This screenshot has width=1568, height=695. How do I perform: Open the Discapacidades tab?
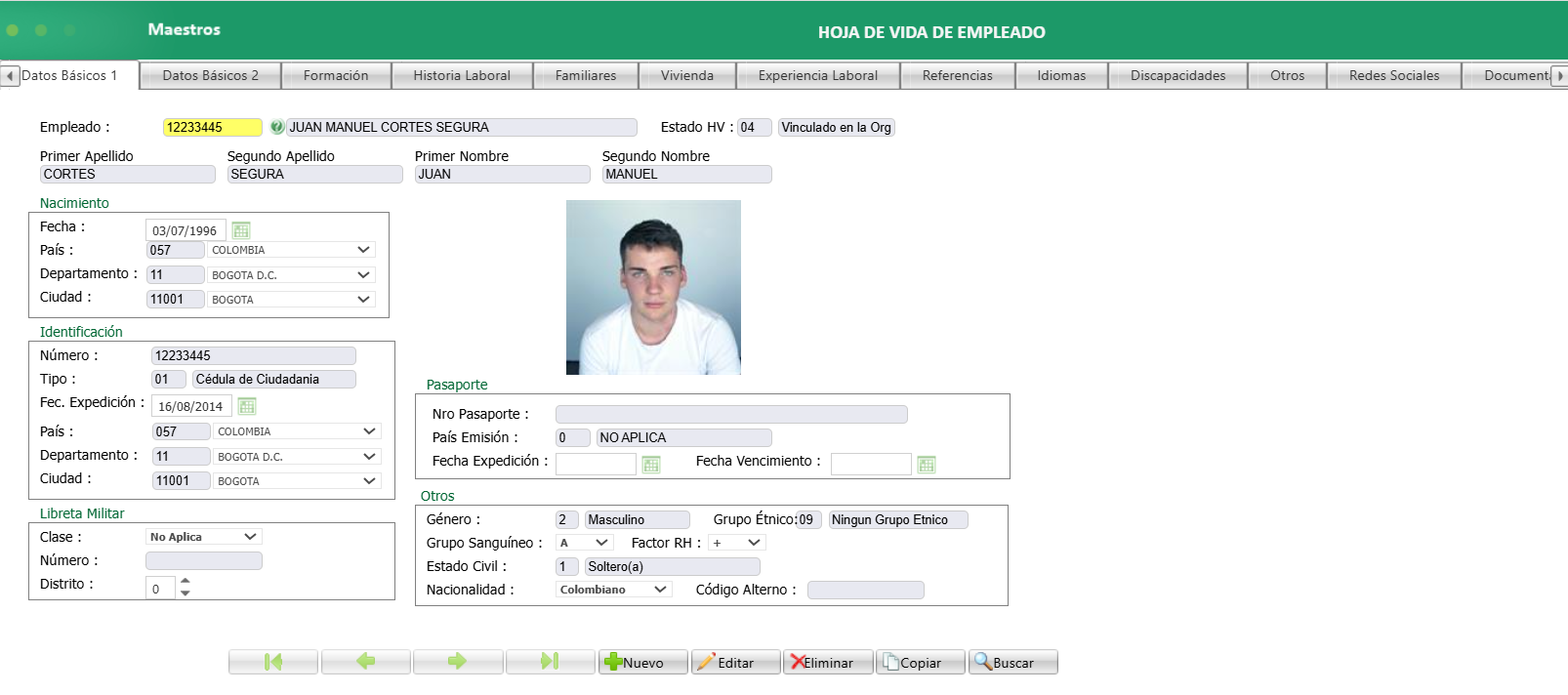pos(1177,75)
